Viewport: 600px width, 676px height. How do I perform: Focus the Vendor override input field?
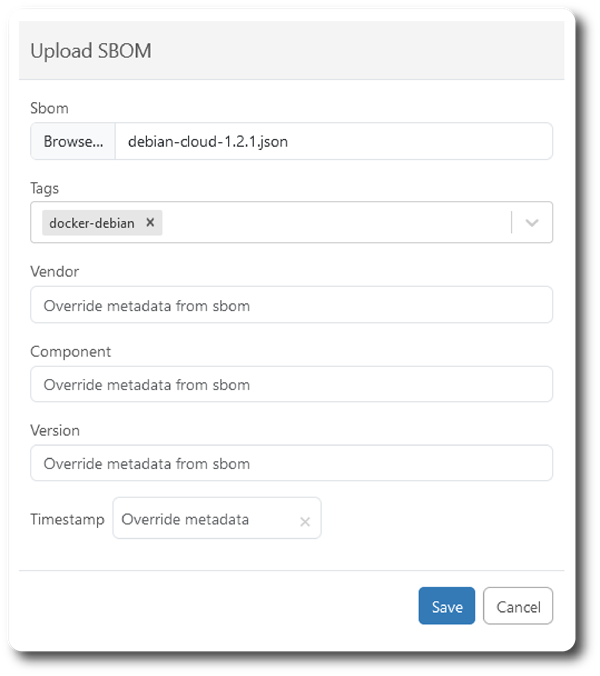pos(291,305)
